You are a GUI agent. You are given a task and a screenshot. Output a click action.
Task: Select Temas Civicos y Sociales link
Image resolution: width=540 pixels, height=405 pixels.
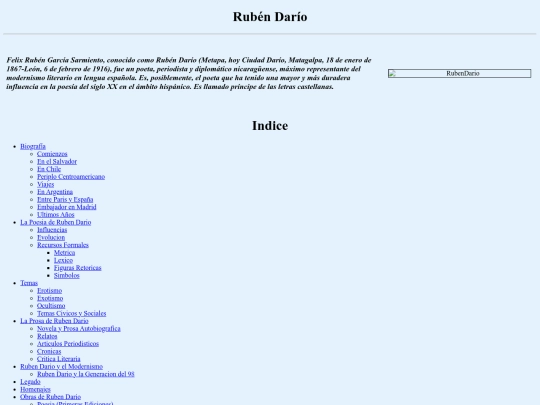click(72, 313)
